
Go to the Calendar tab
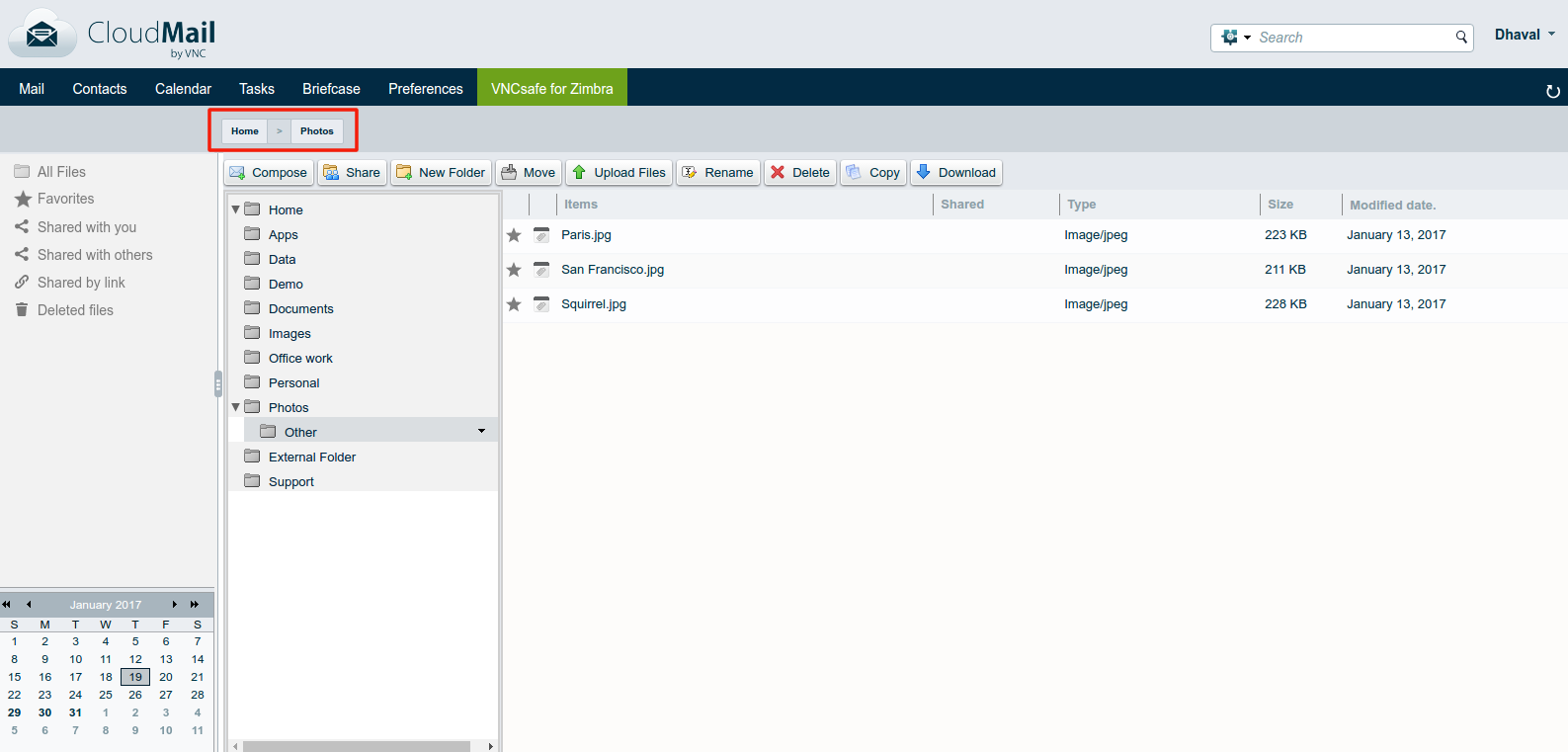[x=183, y=88]
